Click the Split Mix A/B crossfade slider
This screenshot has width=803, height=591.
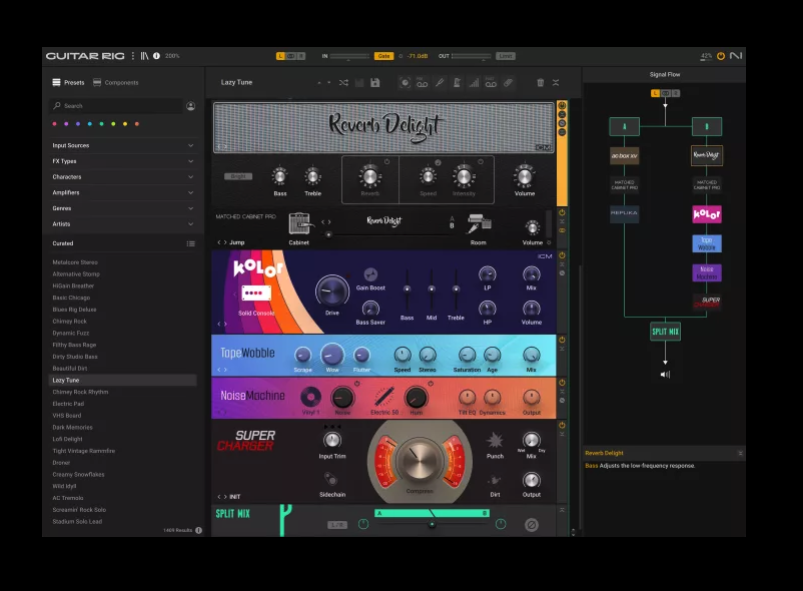point(432,524)
